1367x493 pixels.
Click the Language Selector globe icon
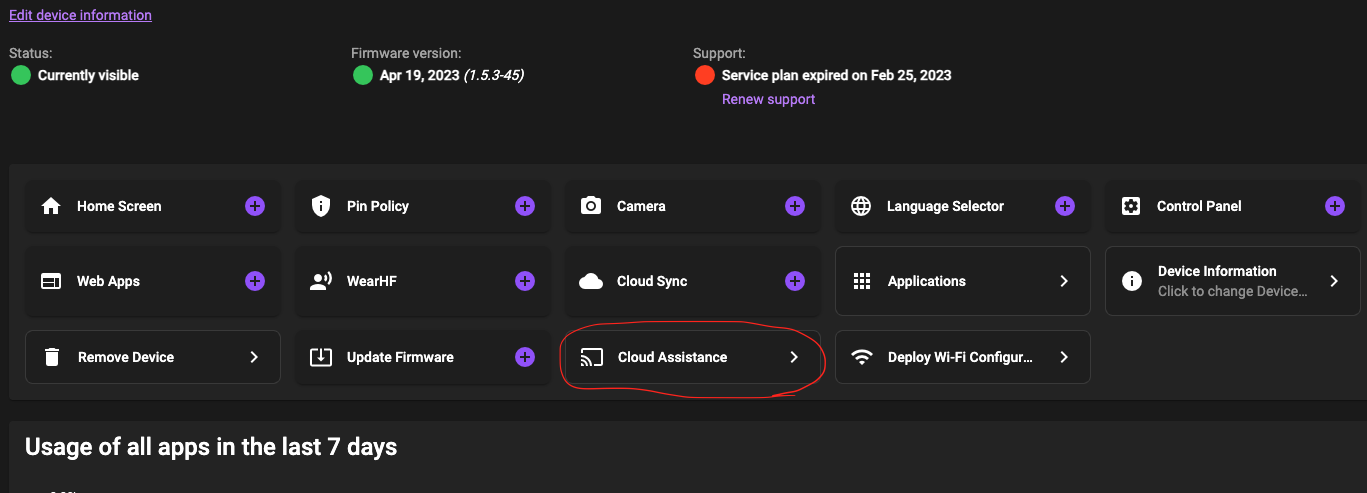[861, 206]
